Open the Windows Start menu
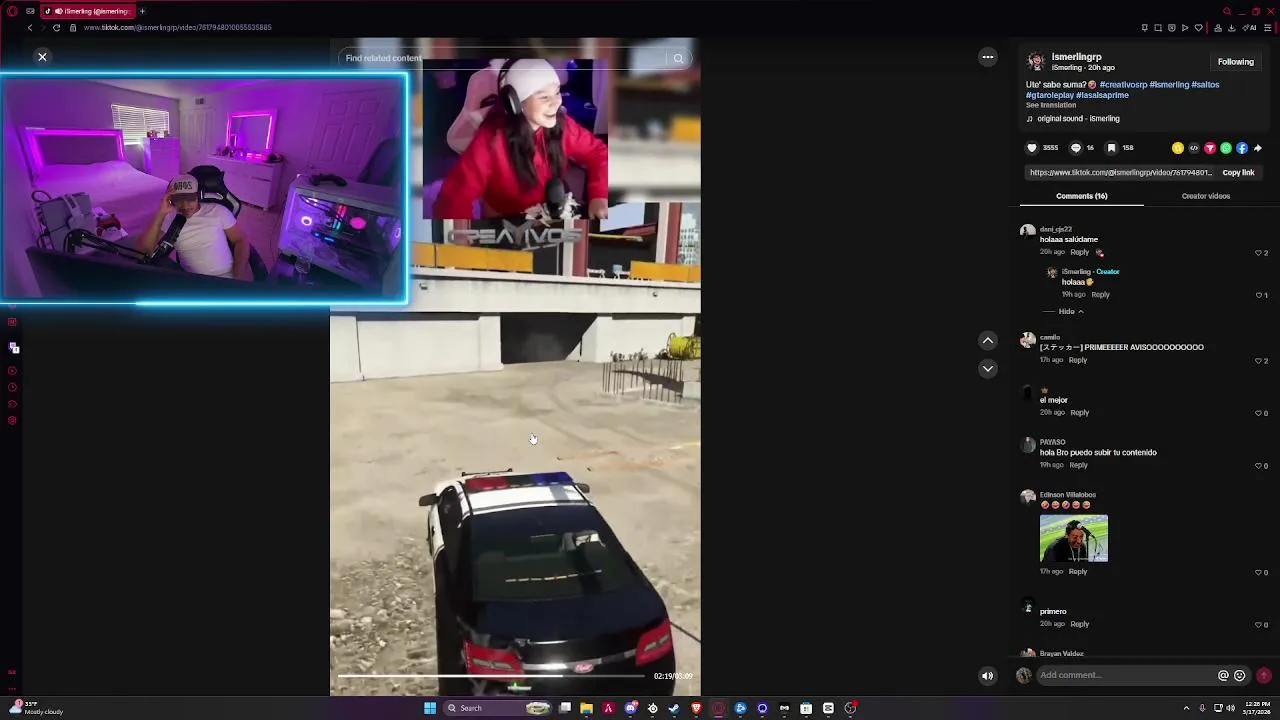 (x=430, y=708)
